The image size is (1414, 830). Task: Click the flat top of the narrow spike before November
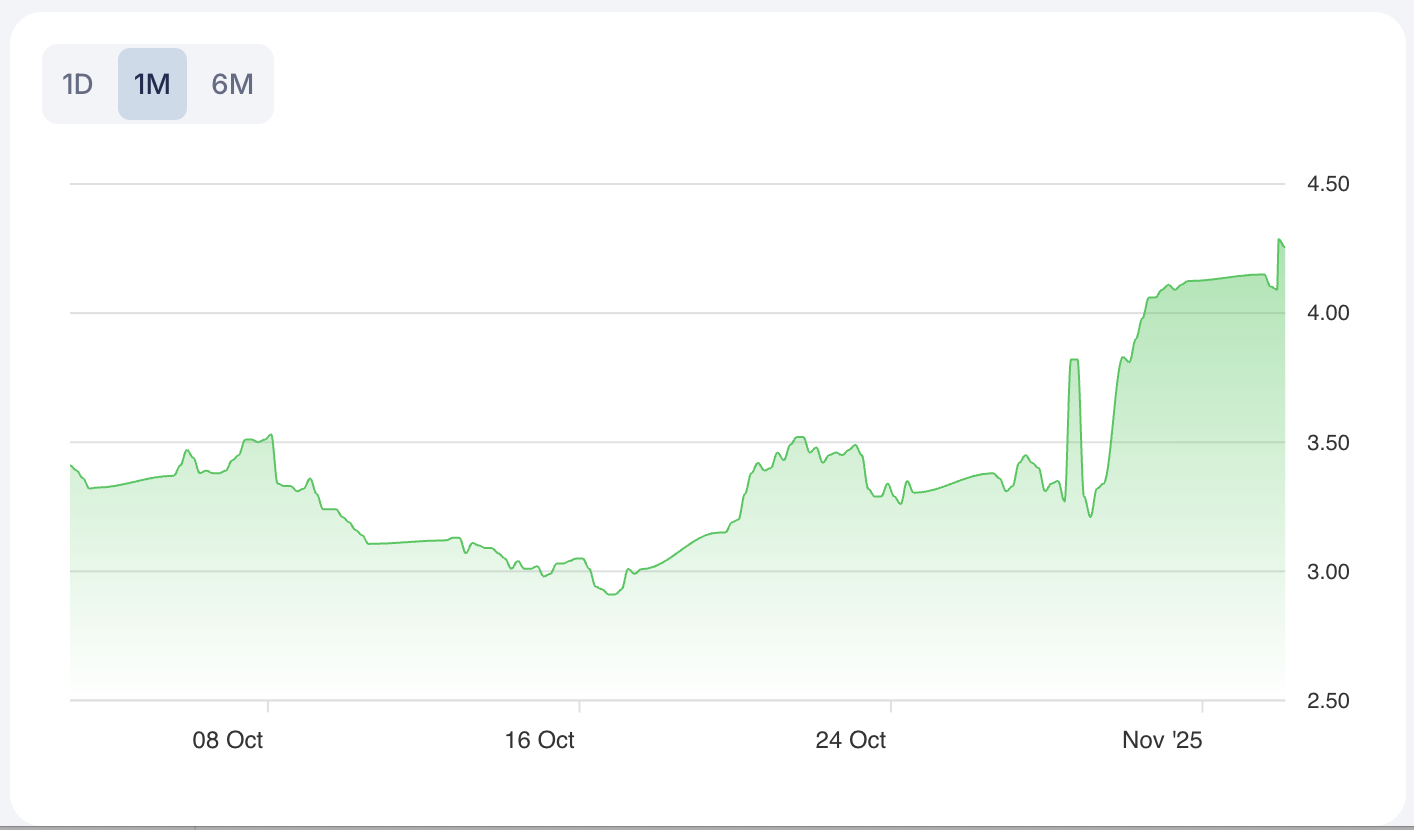[x=1074, y=359]
